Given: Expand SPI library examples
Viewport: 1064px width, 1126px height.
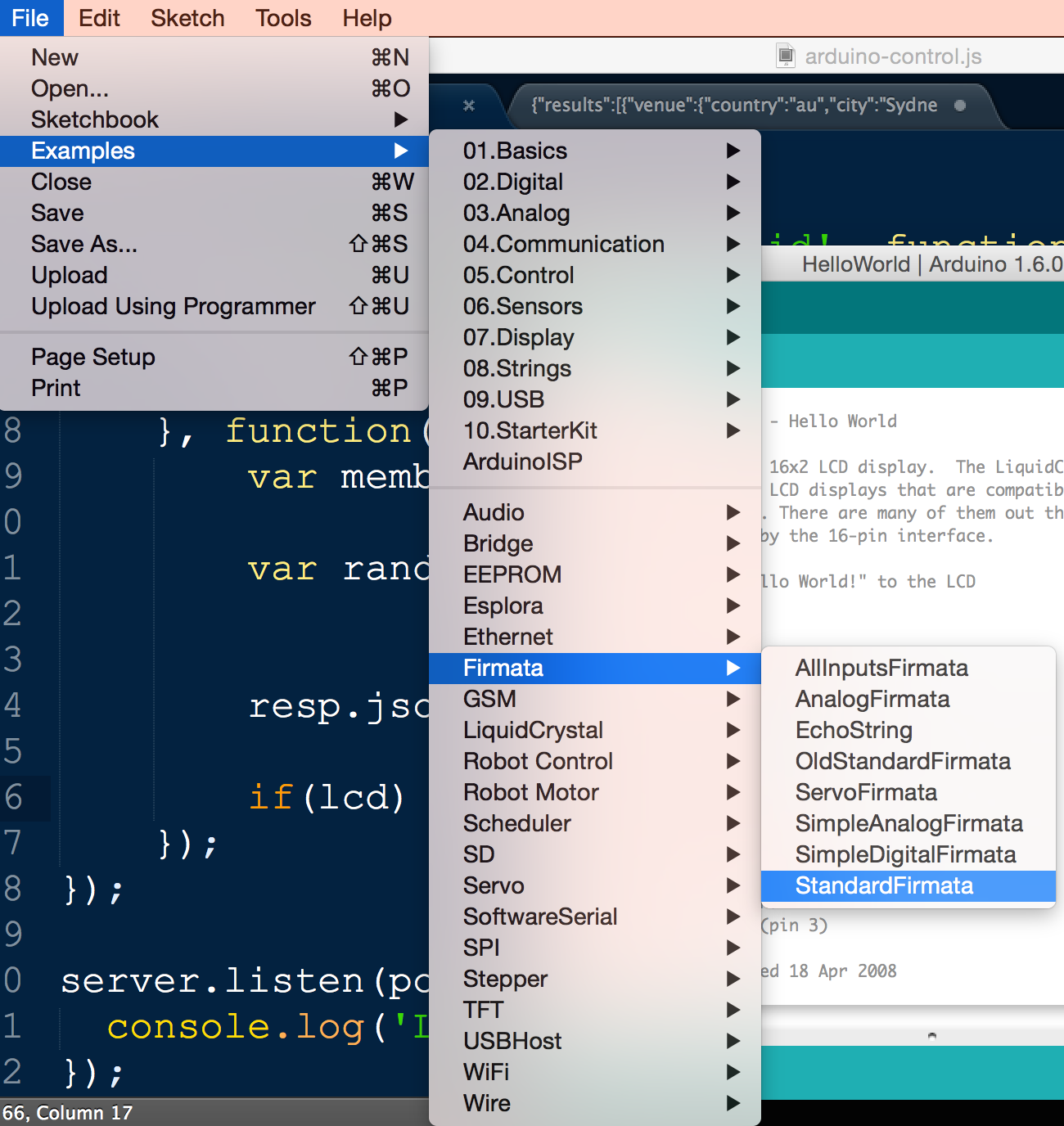Looking at the screenshot, I should [595, 948].
